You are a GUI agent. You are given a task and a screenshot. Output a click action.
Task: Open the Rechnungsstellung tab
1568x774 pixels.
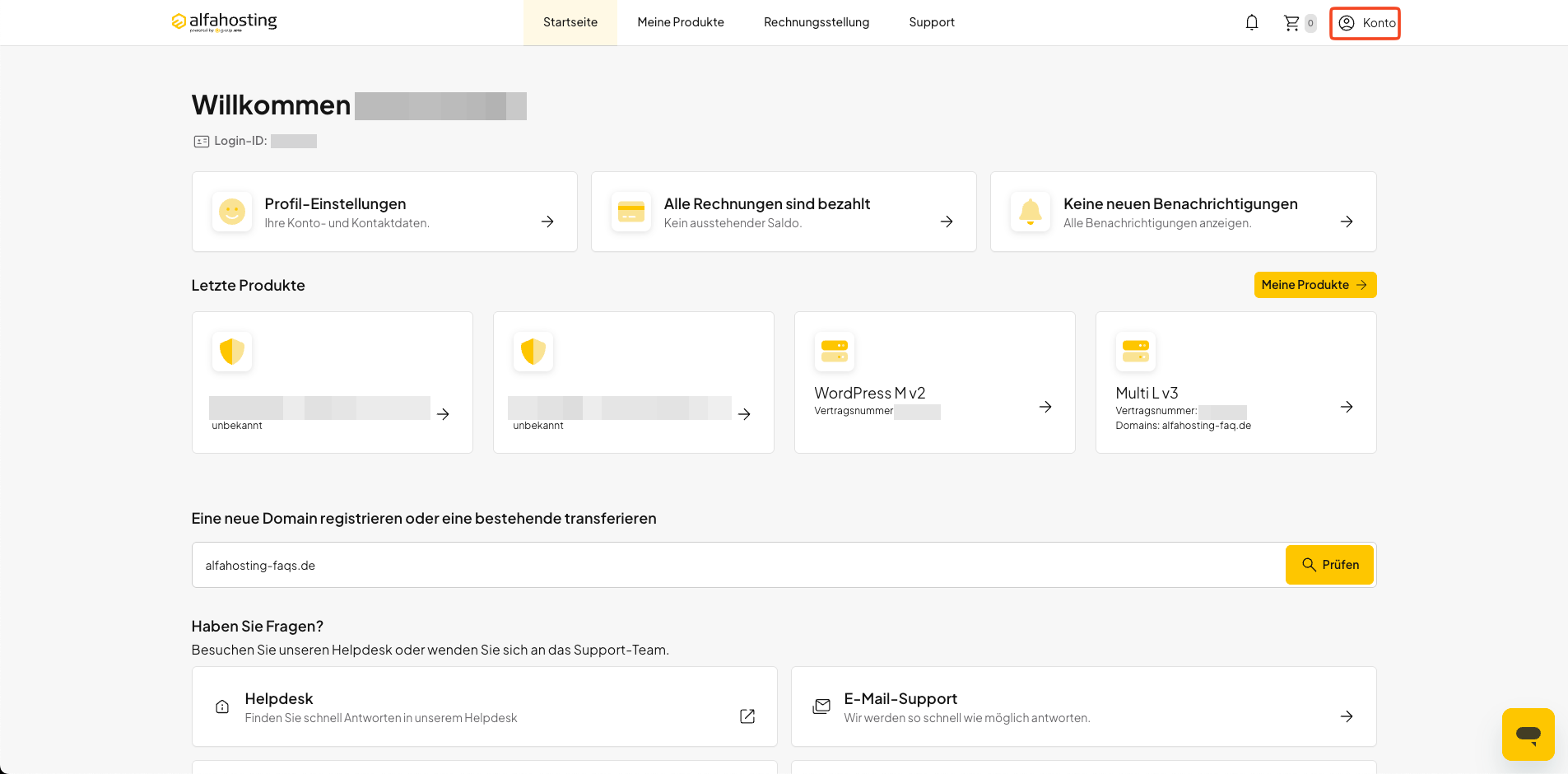[817, 22]
